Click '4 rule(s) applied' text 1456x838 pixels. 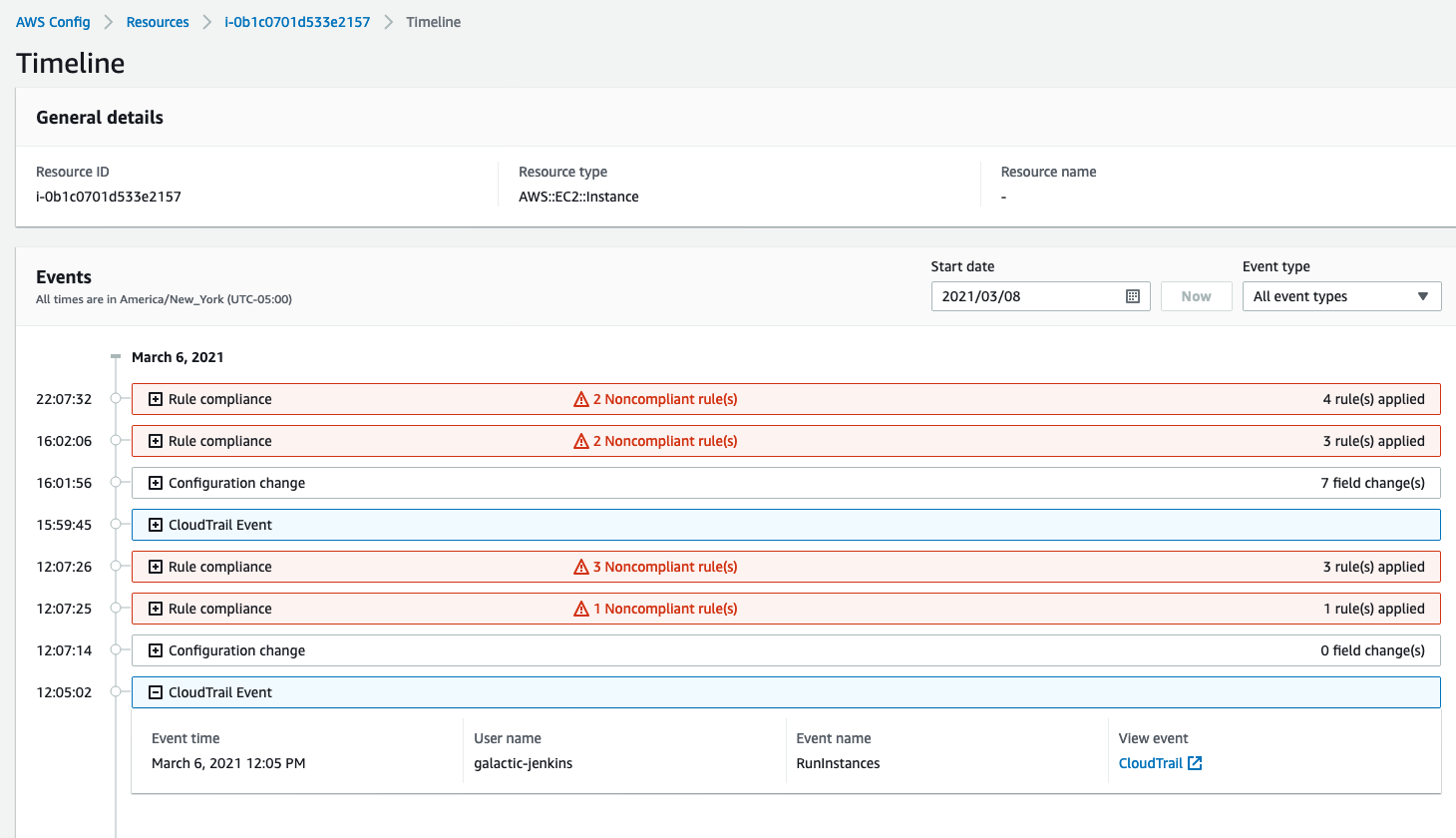[x=1373, y=399]
